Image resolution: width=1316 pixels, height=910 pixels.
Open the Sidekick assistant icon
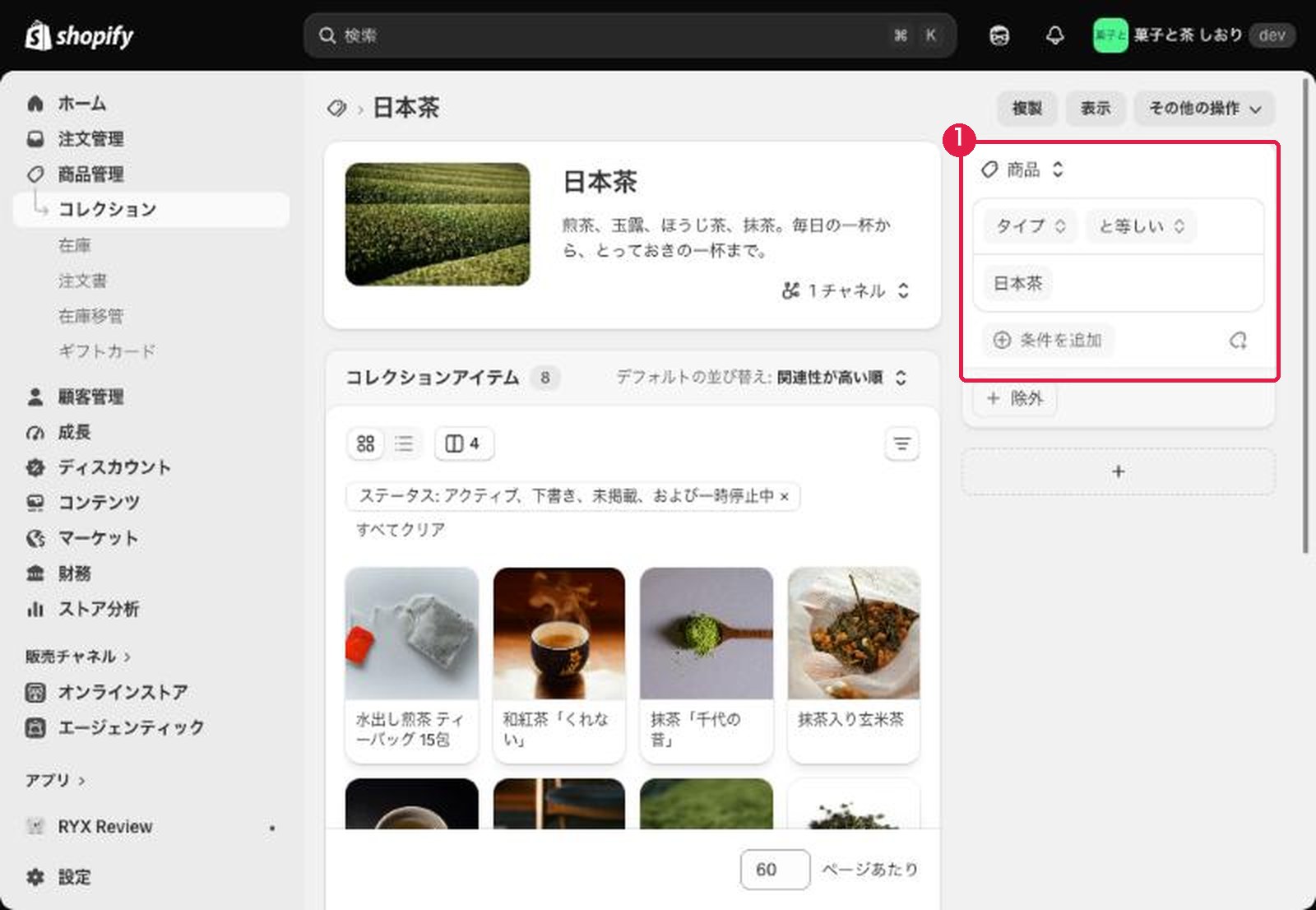[x=999, y=35]
